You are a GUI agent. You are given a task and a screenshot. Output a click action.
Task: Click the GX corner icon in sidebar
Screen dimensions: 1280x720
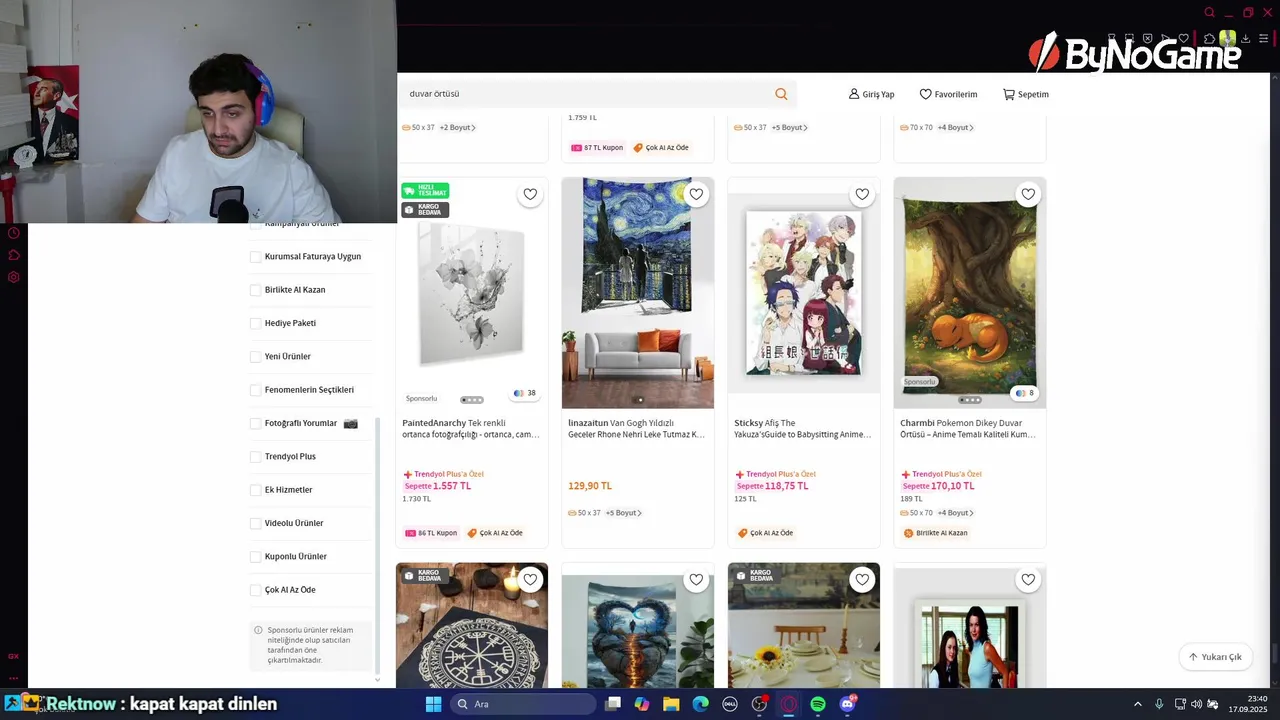13,656
